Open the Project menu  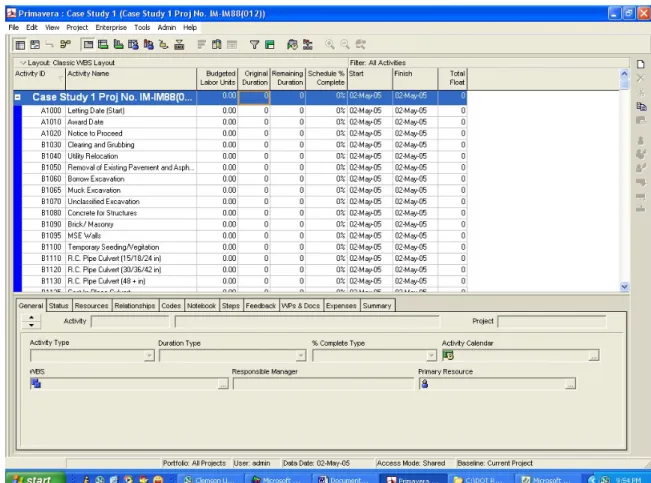77,27
